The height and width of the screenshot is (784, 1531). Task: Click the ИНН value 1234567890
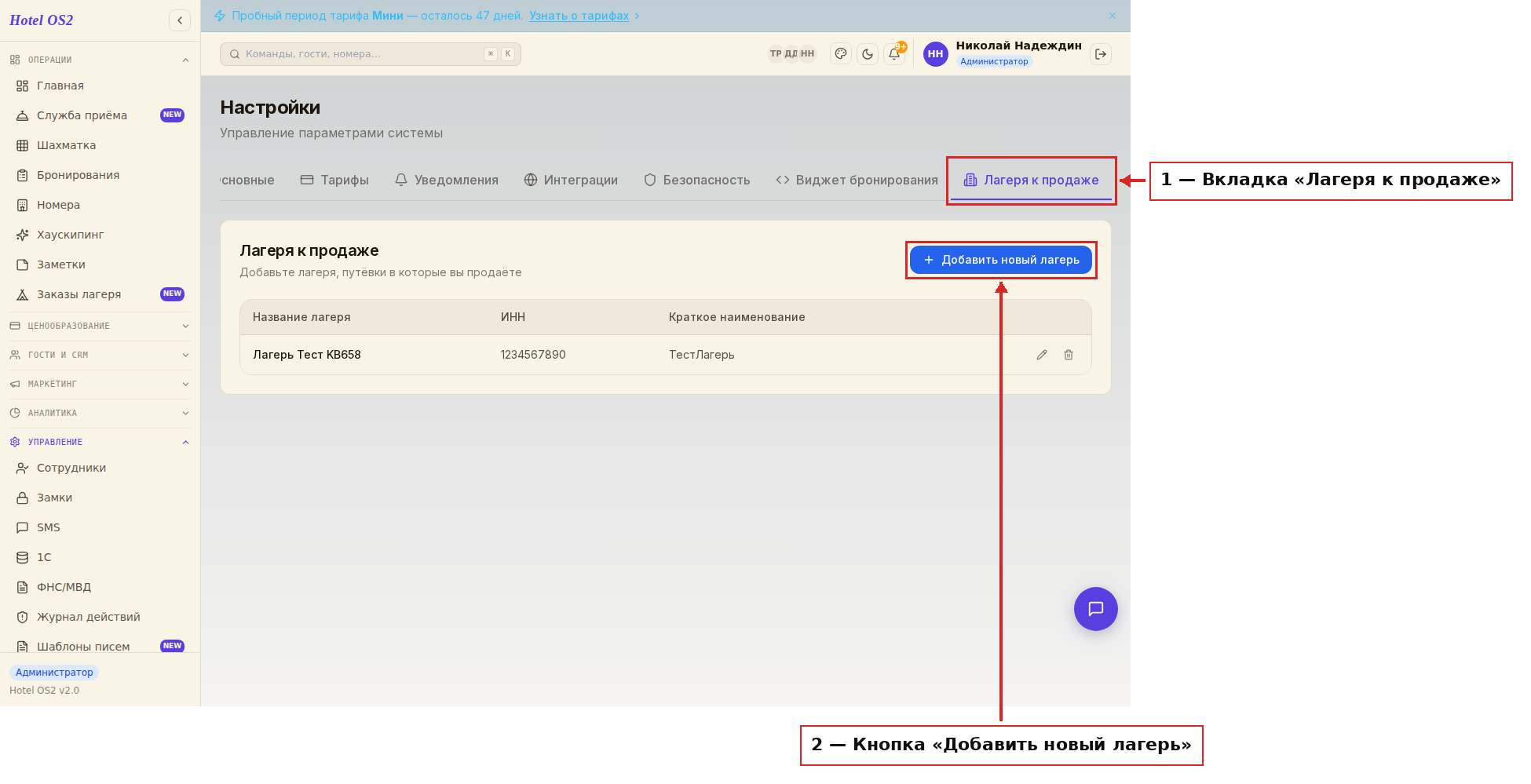click(533, 355)
